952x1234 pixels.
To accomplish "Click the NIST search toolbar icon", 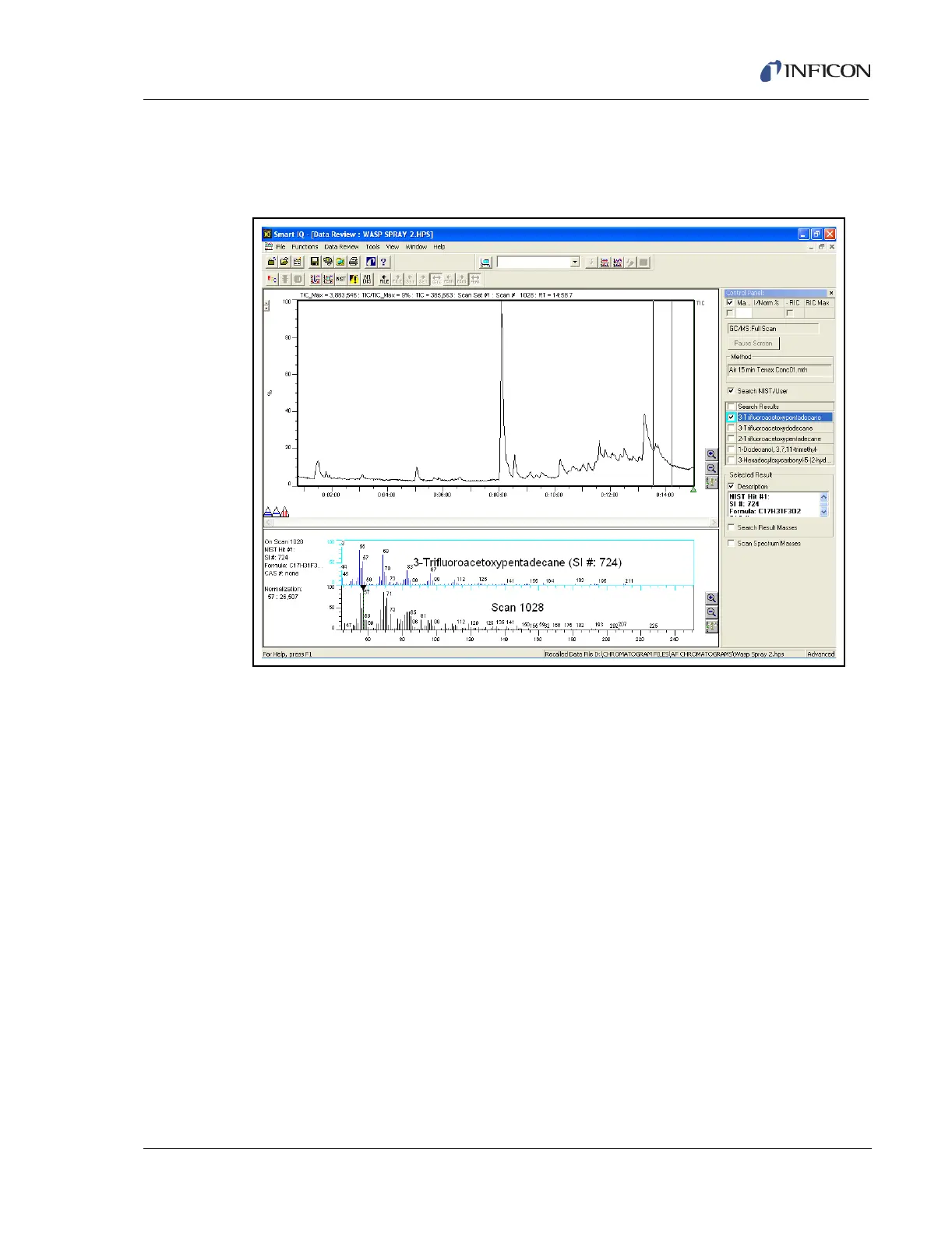I will (x=340, y=279).
